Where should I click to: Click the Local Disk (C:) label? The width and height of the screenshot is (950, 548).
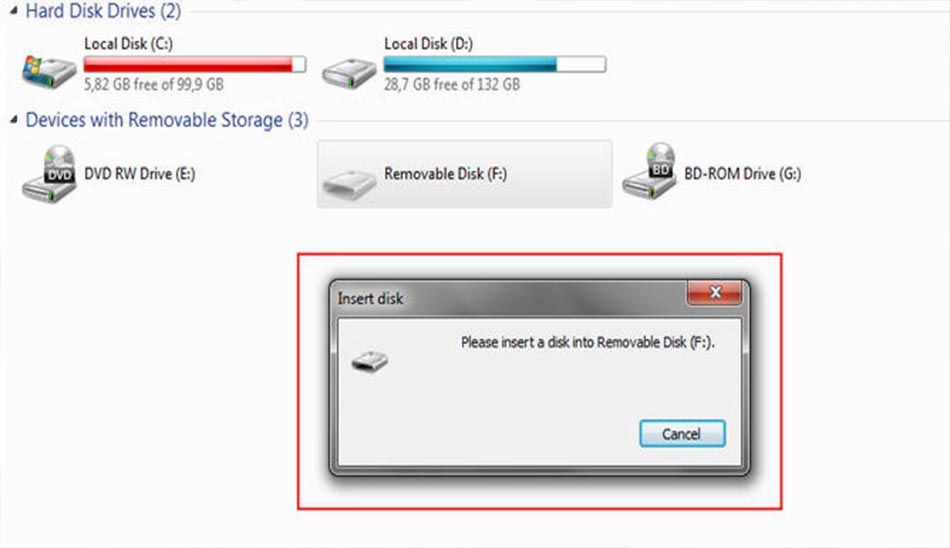(x=128, y=44)
